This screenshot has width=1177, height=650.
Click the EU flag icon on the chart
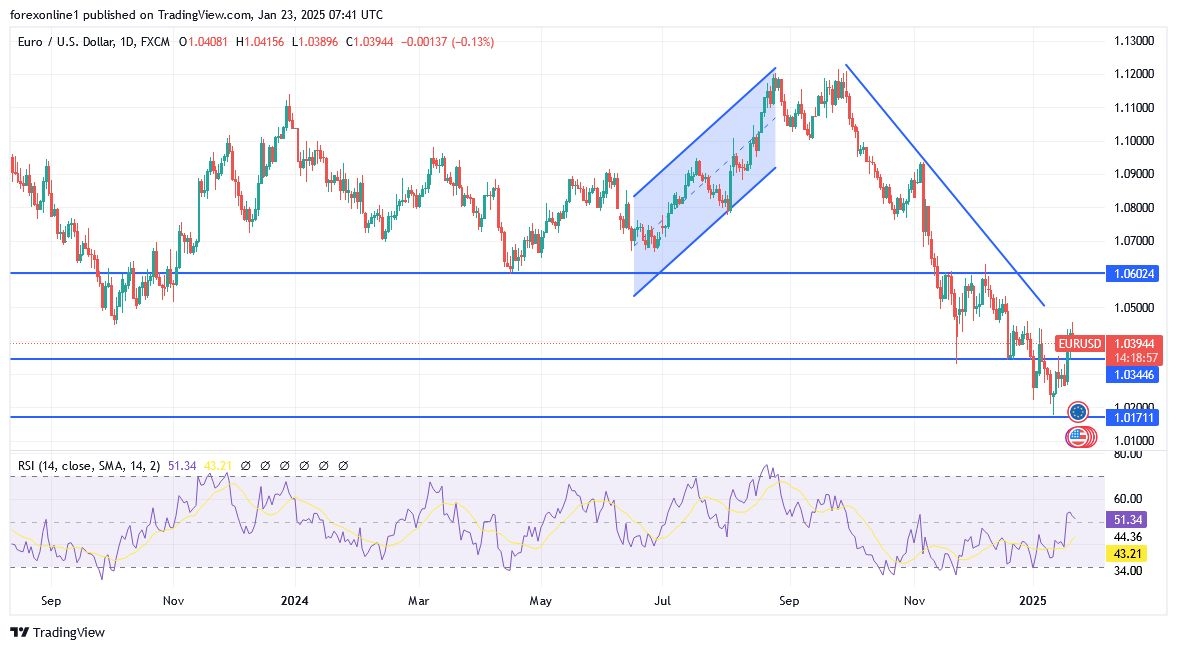coord(1077,411)
